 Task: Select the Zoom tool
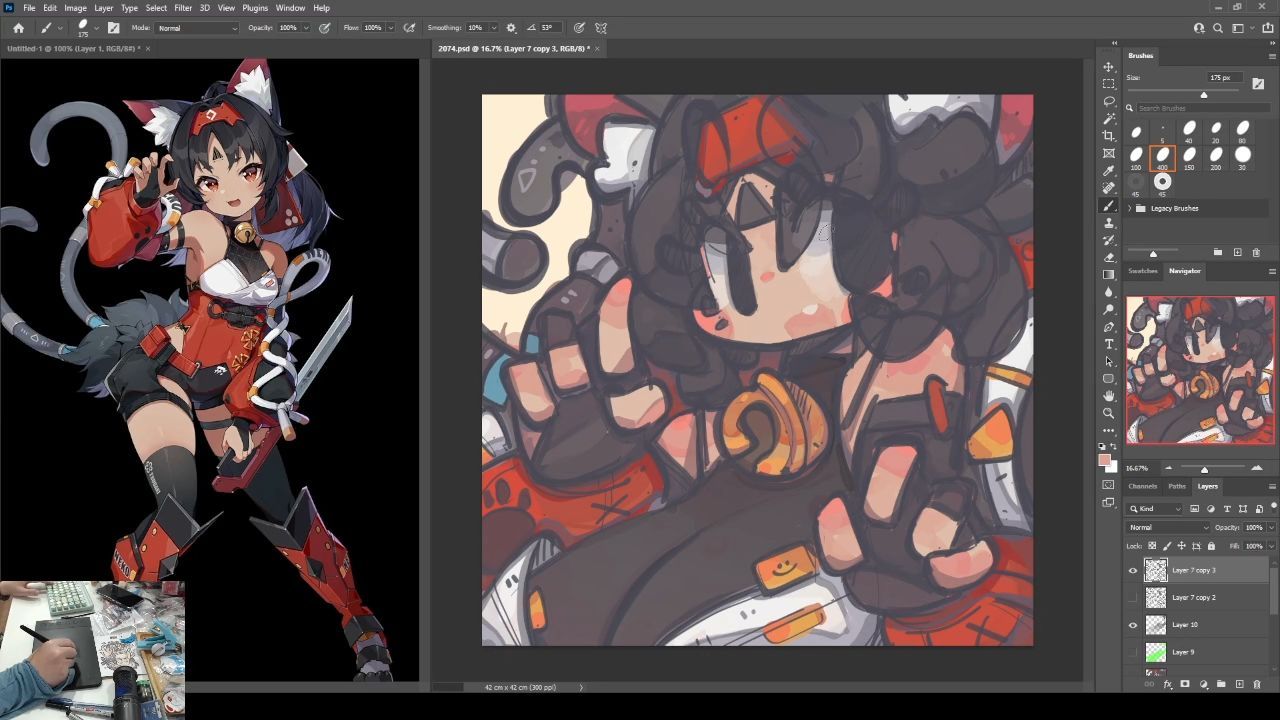point(1109,413)
